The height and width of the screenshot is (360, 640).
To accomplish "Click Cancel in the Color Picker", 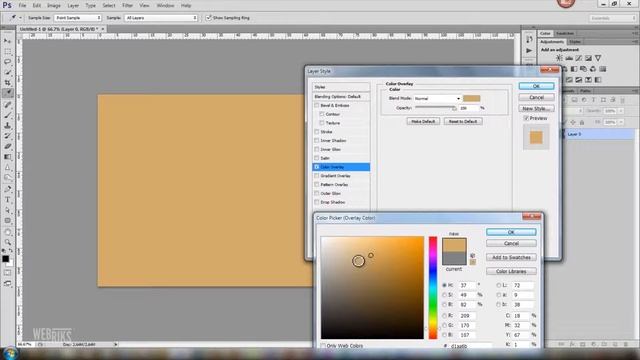I will tap(511, 243).
